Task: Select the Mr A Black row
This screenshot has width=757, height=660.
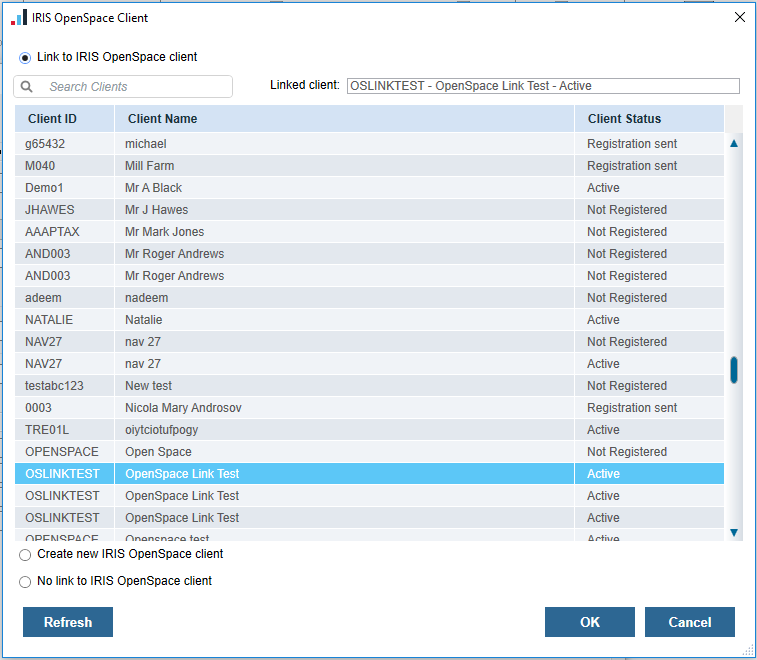Action: [369, 188]
